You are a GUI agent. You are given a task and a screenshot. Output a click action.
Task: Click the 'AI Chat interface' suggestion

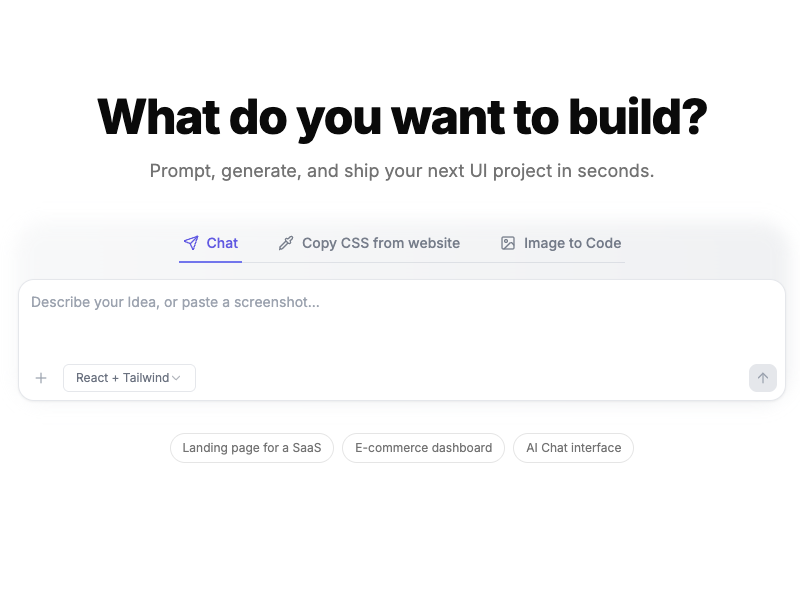pyautogui.click(x=573, y=448)
